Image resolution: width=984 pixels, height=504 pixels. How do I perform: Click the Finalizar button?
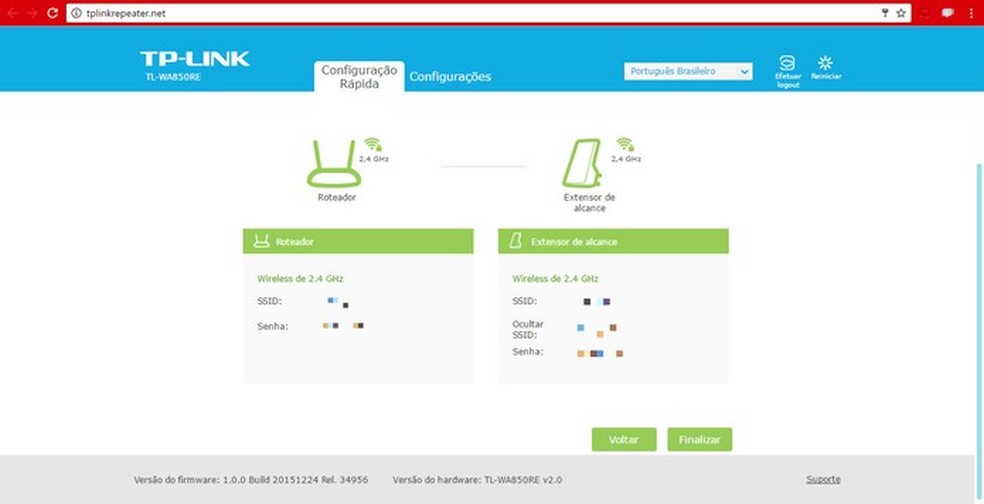click(x=700, y=439)
